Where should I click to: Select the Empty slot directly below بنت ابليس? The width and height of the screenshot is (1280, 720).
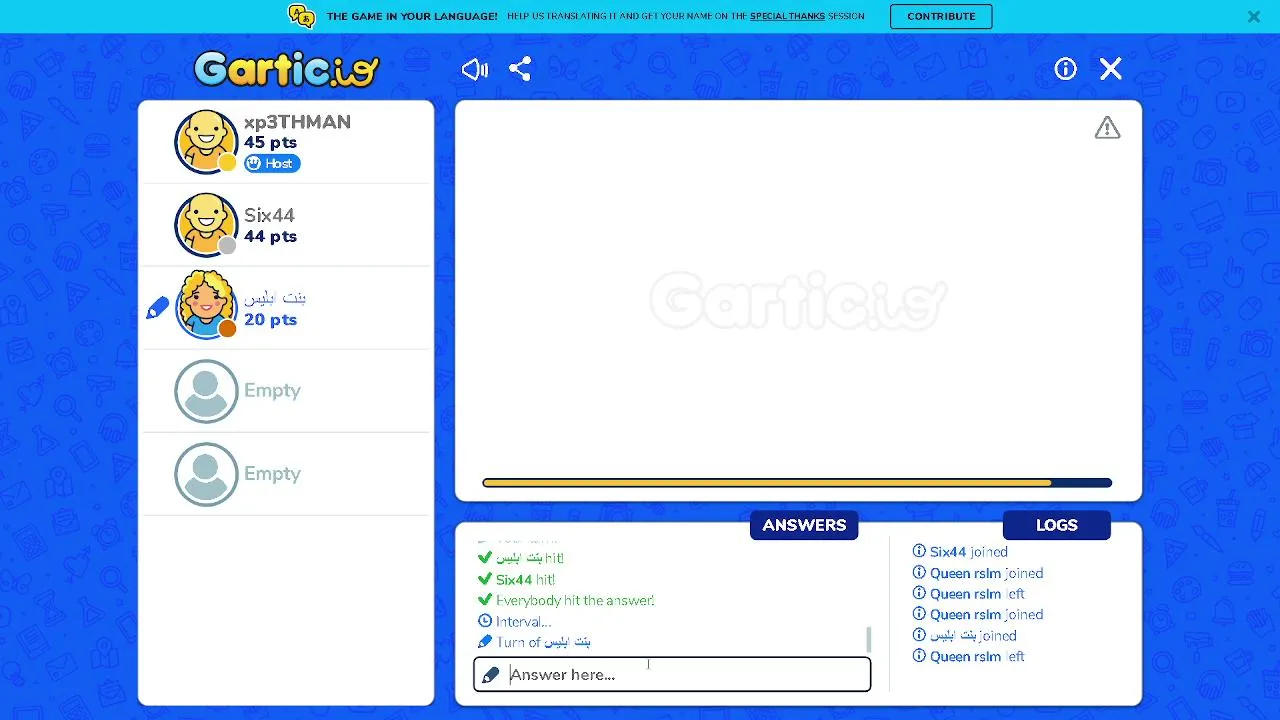coord(287,391)
